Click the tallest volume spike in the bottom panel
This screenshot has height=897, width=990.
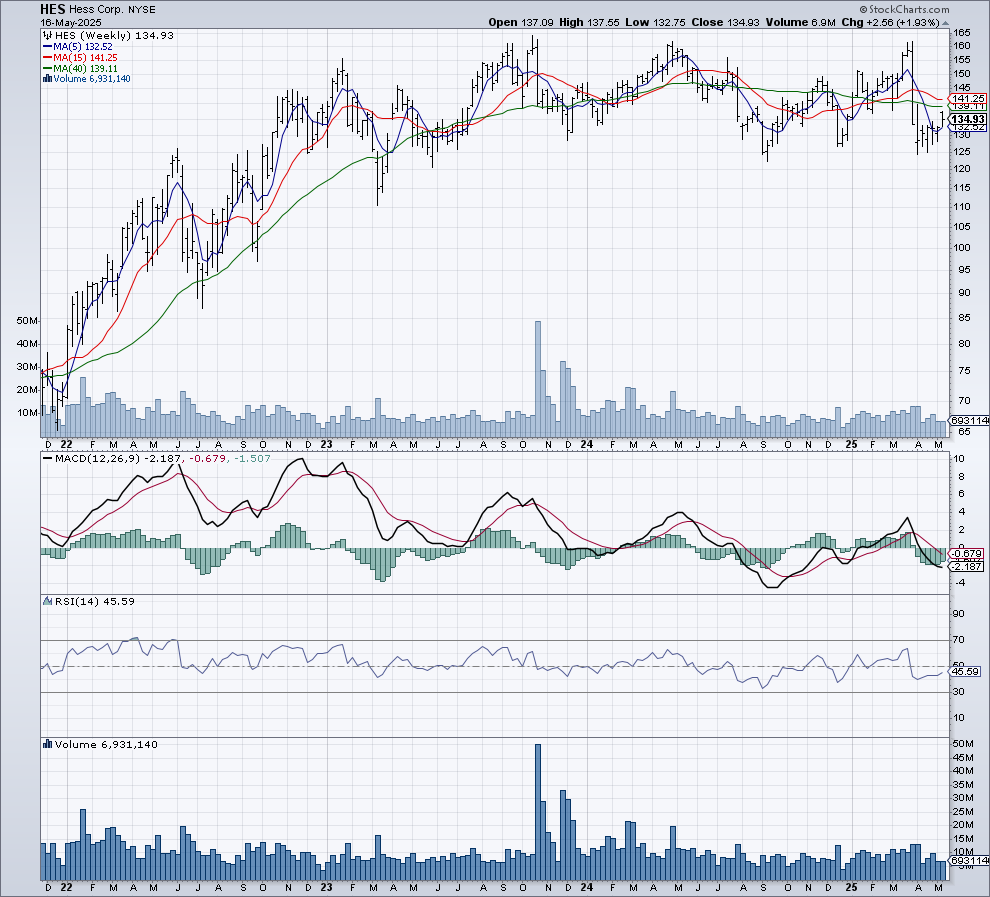pyautogui.click(x=538, y=812)
